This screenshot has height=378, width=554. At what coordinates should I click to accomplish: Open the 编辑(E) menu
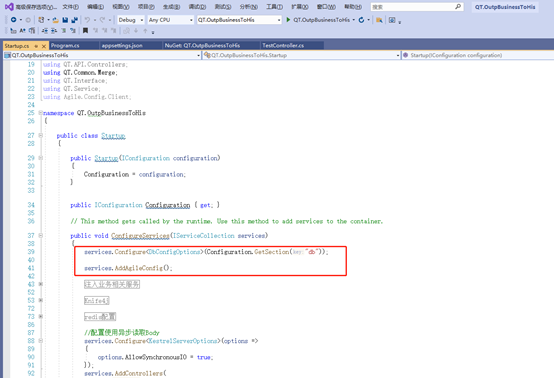(x=95, y=7)
